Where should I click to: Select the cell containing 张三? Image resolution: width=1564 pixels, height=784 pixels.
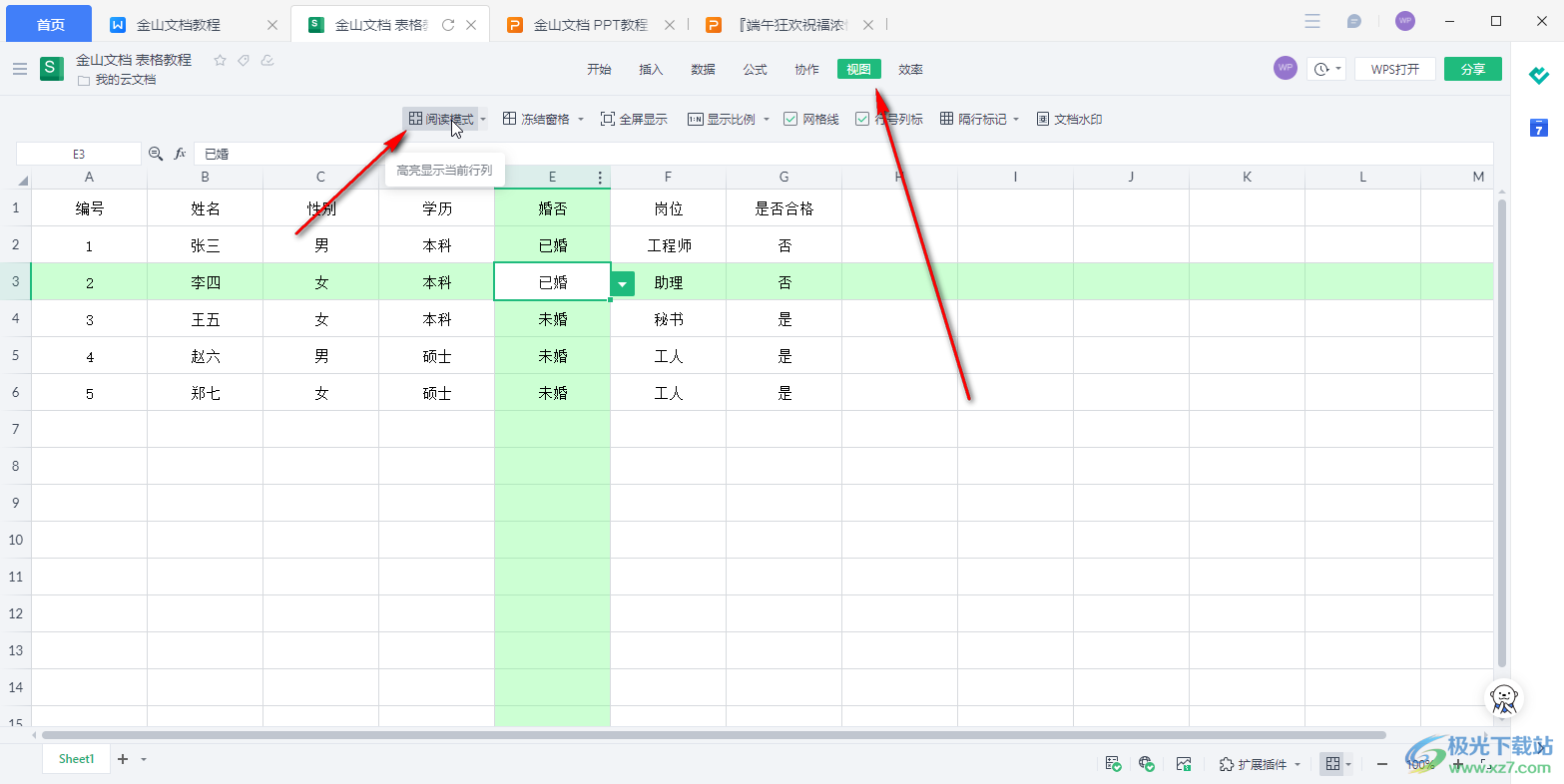pyautogui.click(x=206, y=245)
